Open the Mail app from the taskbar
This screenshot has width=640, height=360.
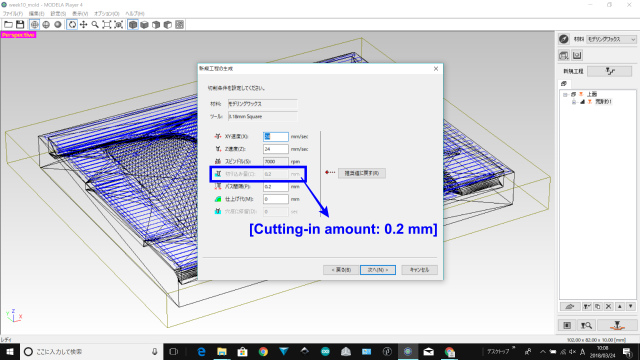click(x=429, y=351)
